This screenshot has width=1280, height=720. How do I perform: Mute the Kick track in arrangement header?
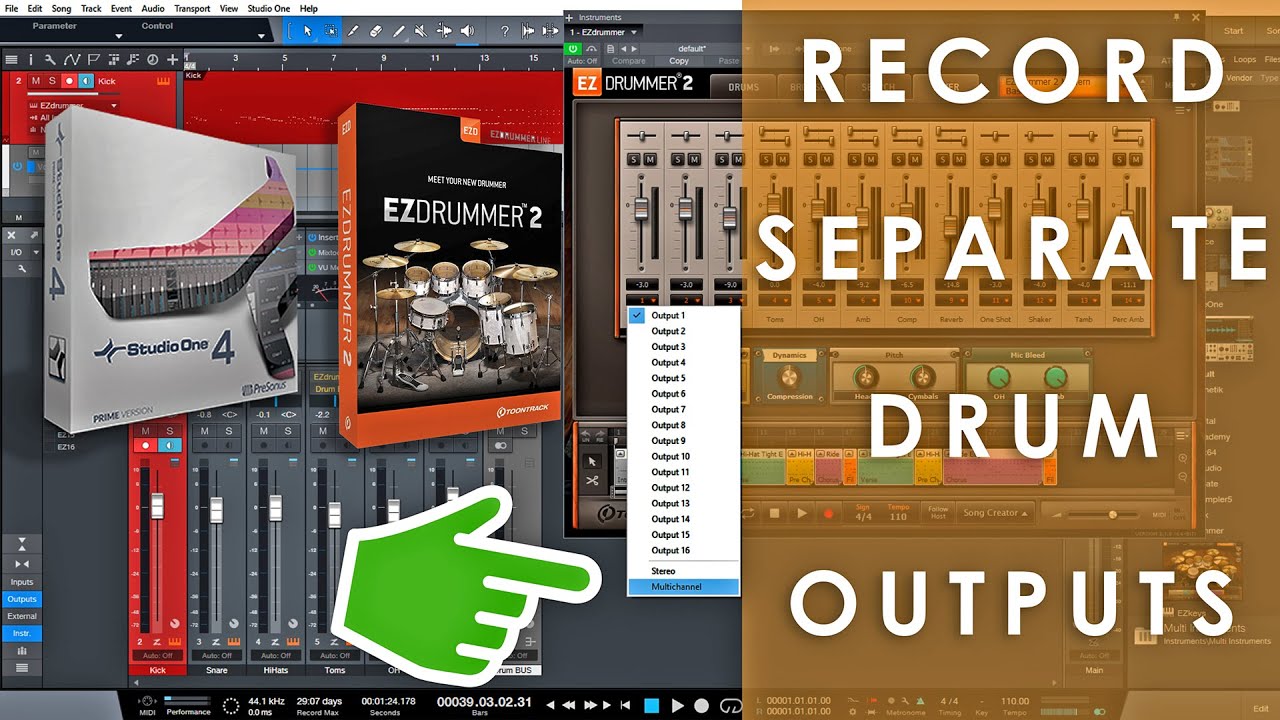36,80
